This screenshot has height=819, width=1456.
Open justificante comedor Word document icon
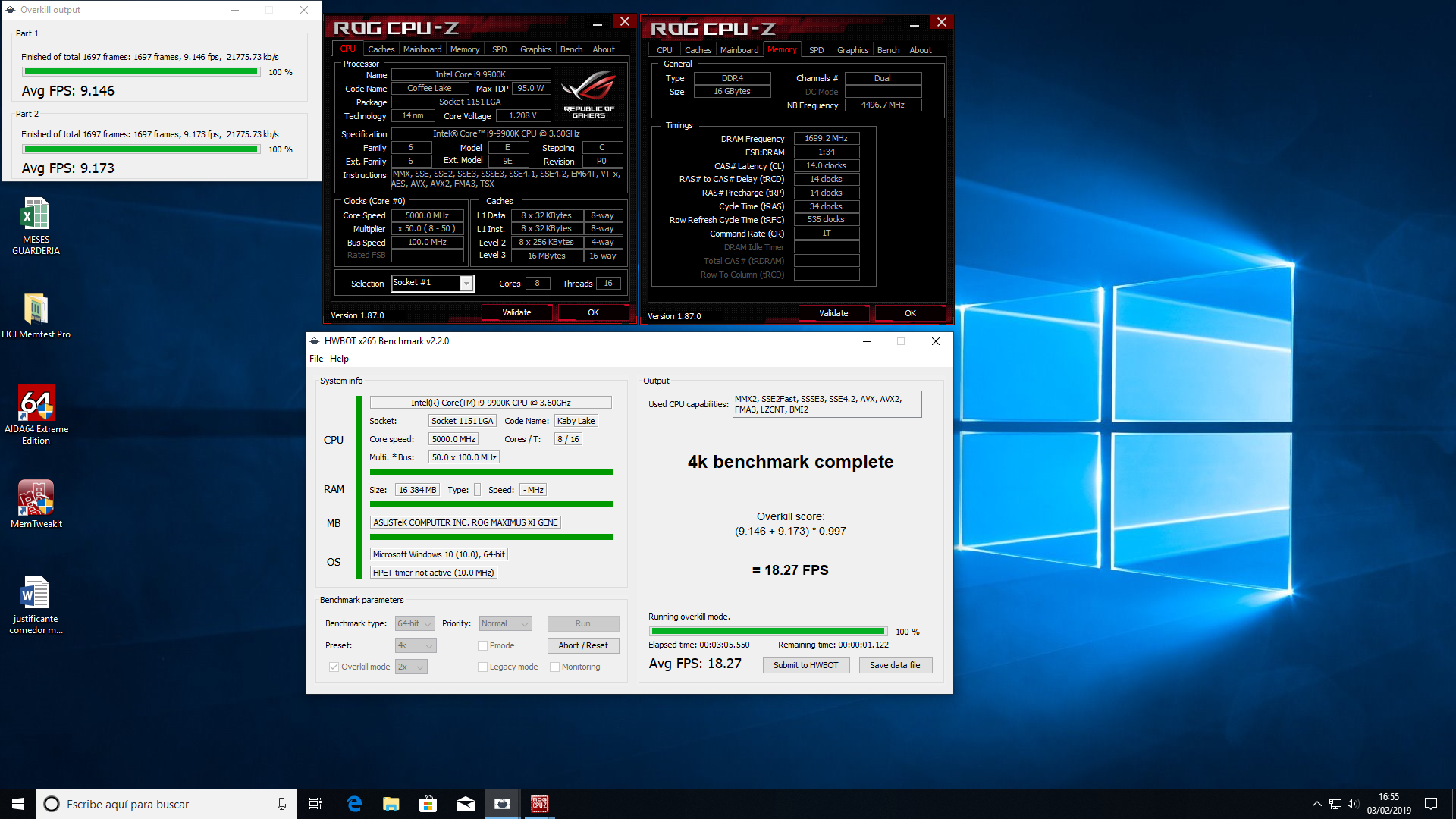tap(36, 594)
